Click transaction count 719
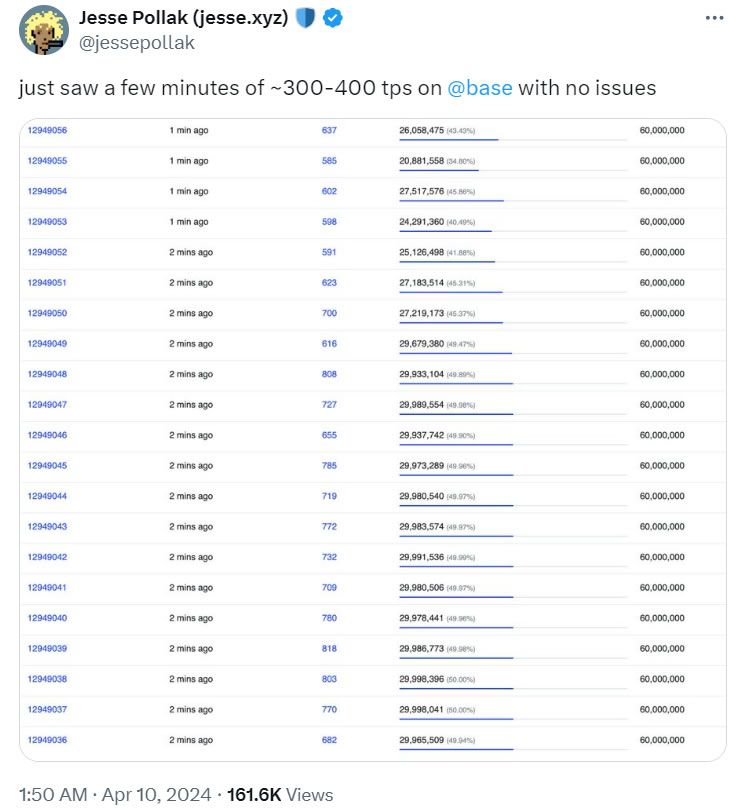Viewport: 744px width, 810px height. pyautogui.click(x=329, y=496)
